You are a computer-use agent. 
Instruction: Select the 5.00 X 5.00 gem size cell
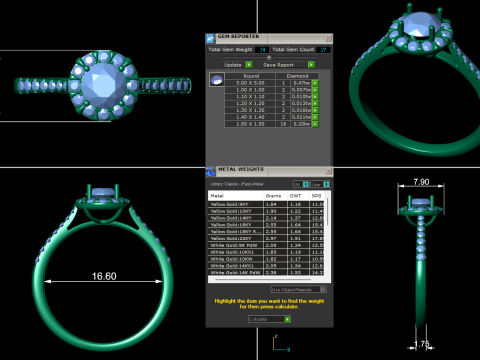[250, 83]
